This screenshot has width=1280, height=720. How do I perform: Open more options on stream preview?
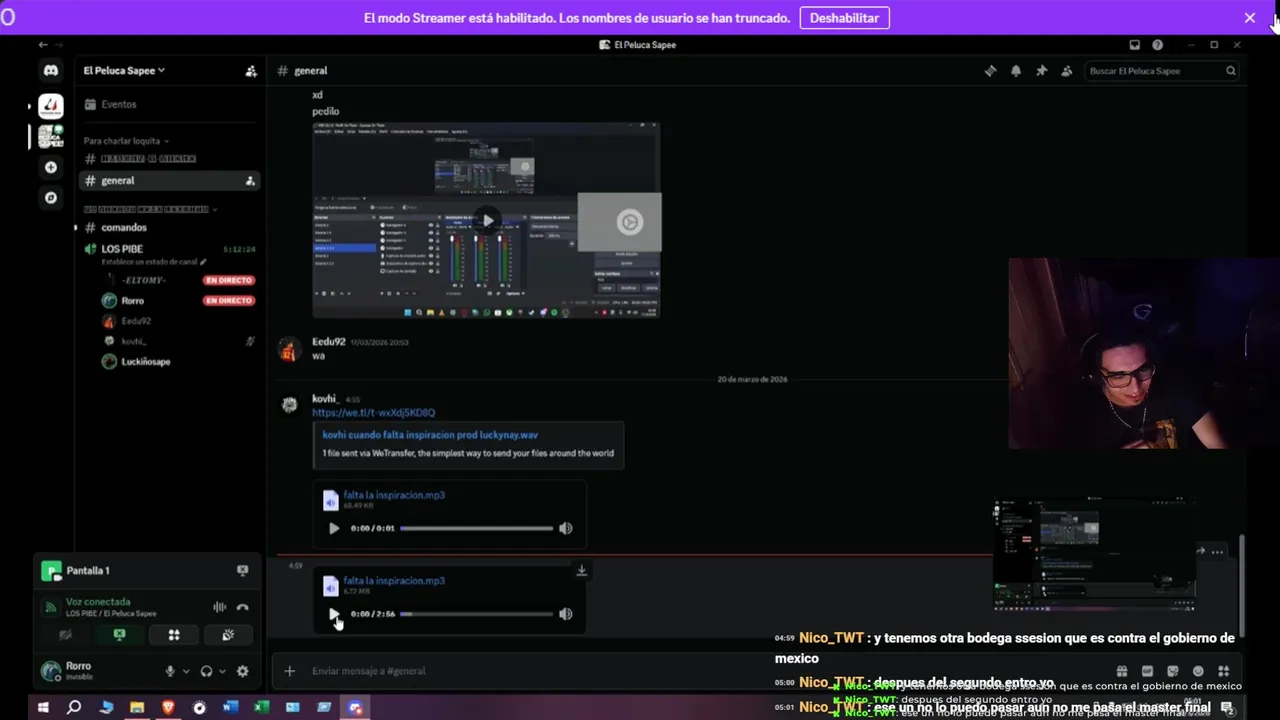point(1217,552)
